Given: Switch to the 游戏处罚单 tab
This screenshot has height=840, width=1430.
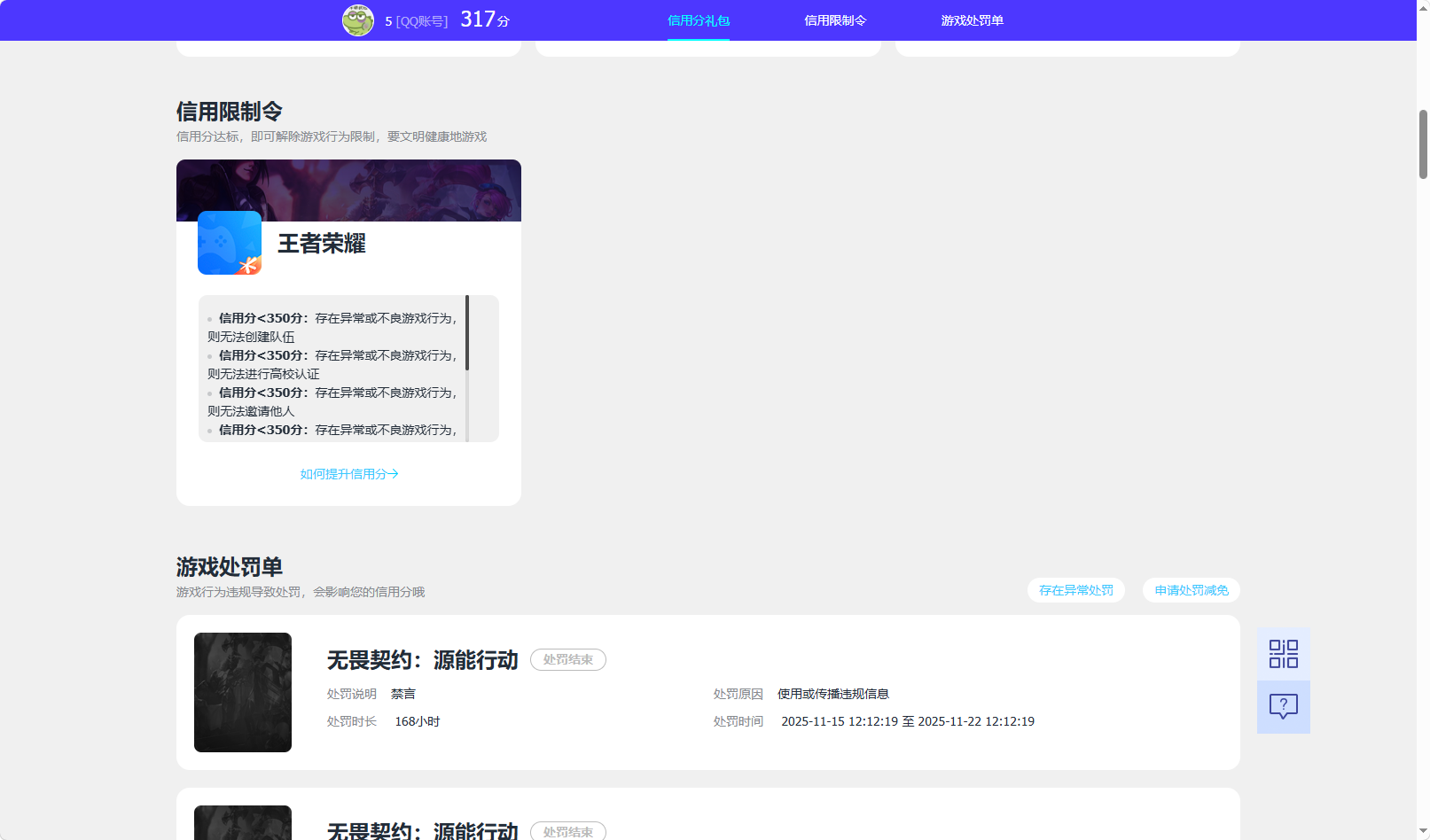Looking at the screenshot, I should pyautogui.click(x=970, y=19).
